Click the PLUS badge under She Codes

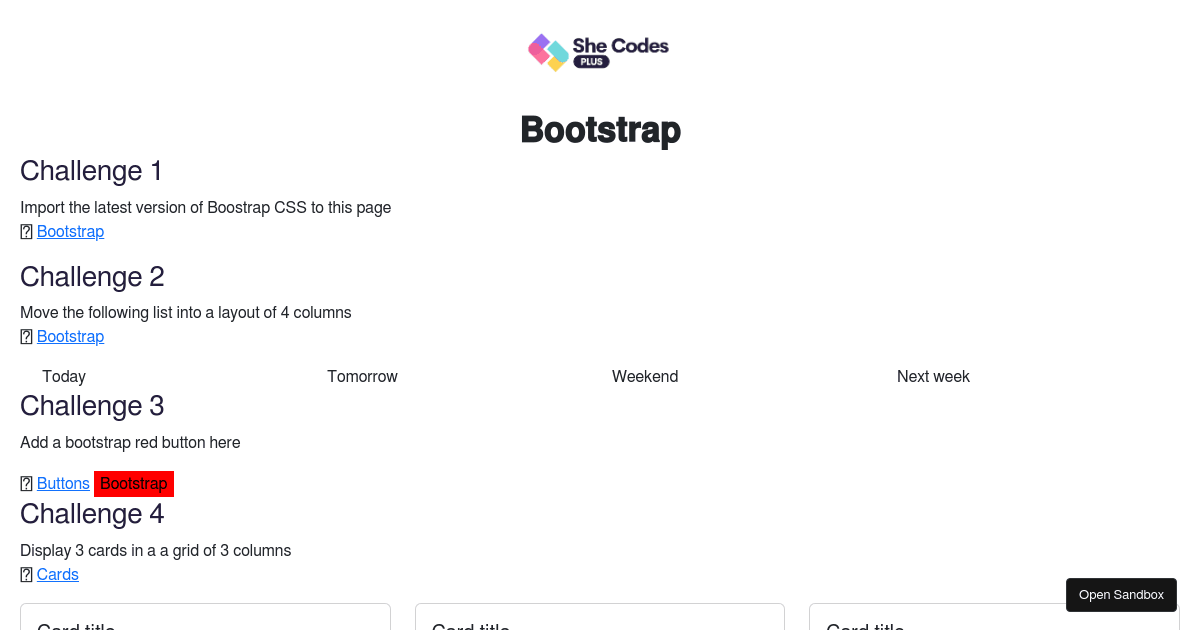click(589, 61)
